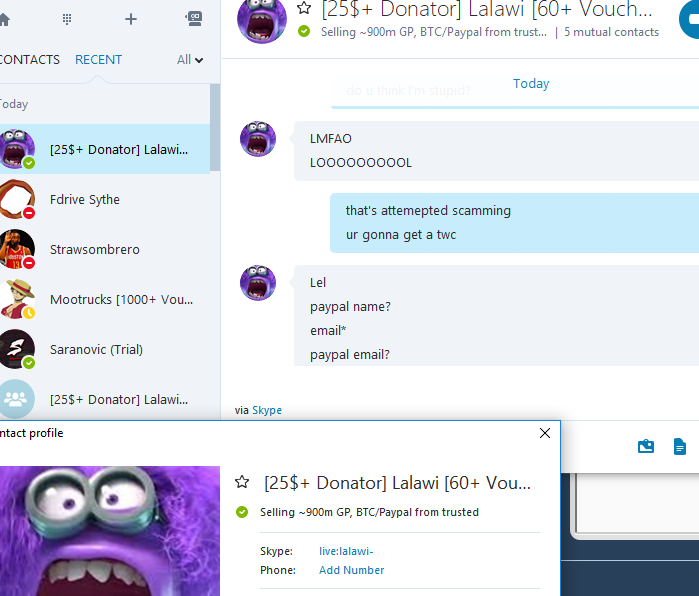Click the Add Number link
699x596 pixels.
click(x=351, y=570)
